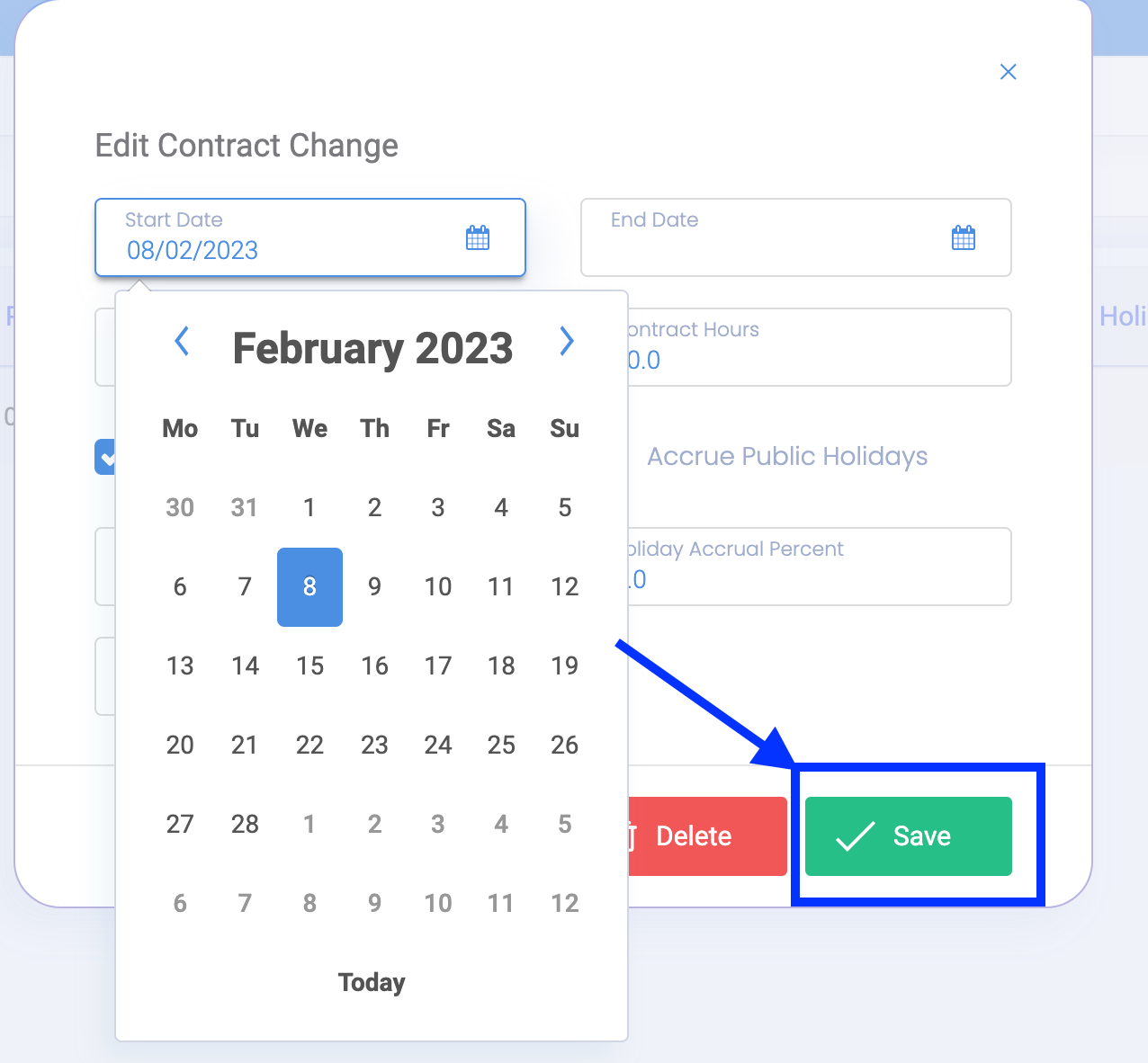1148x1063 pixels.
Task: Toggle the Accrue Public Holidays setting
Action: (787, 456)
